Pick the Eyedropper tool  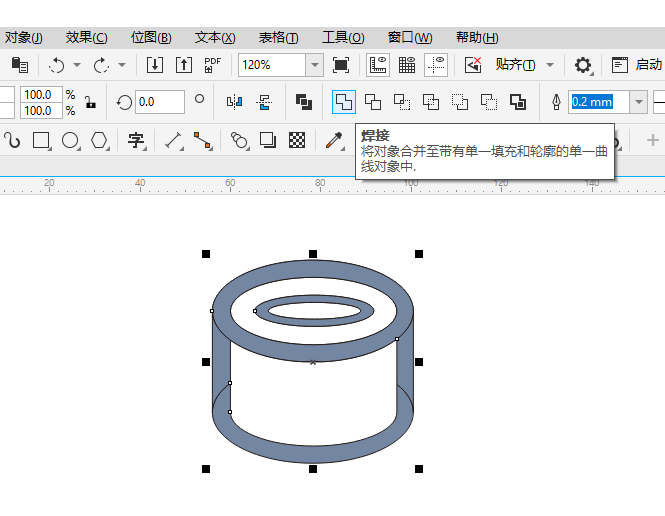click(x=332, y=141)
